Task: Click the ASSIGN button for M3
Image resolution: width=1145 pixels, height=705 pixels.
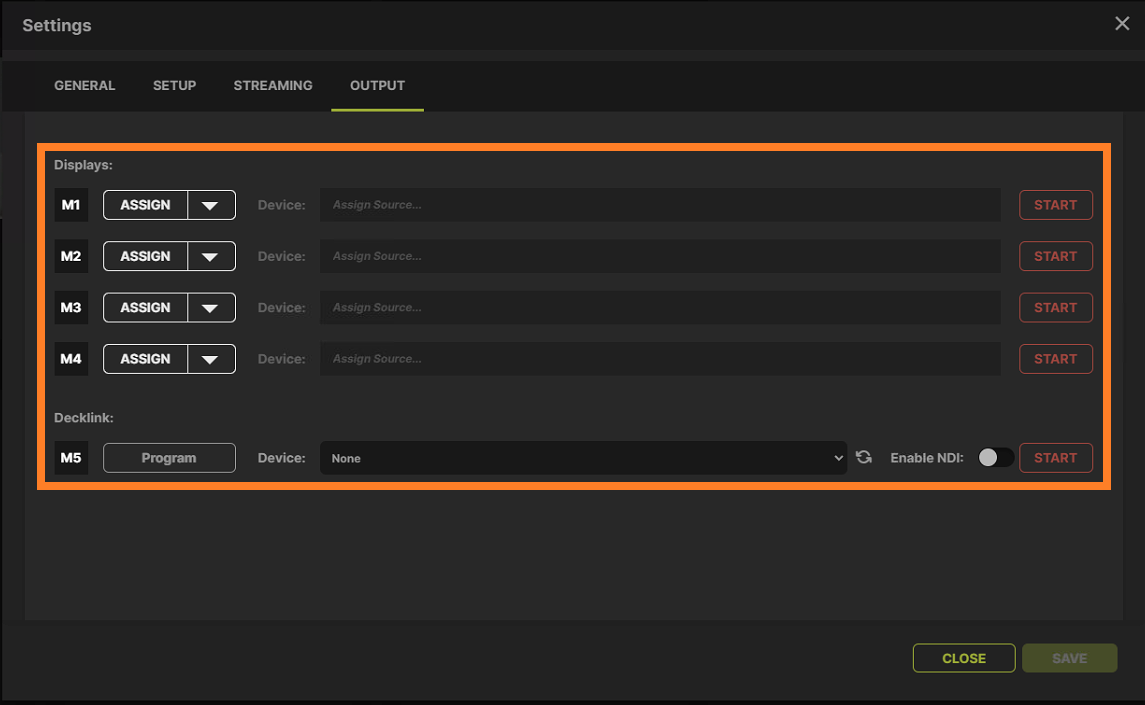Action: (144, 307)
